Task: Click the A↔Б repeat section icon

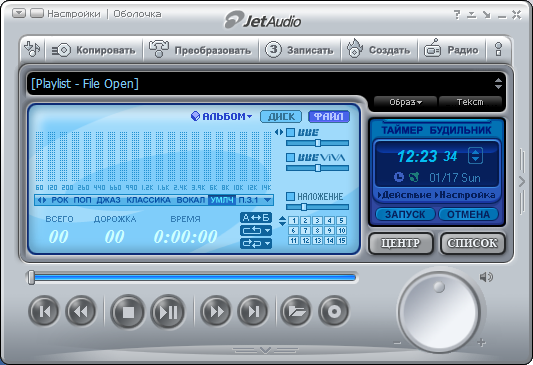Action: 256,218
